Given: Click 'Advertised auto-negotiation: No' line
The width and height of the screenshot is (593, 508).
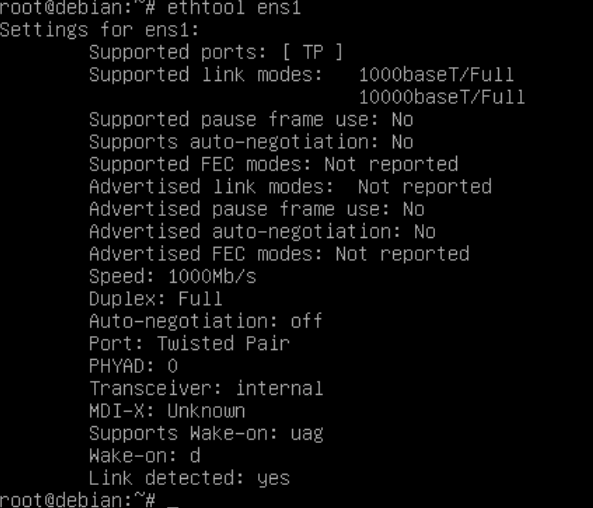Looking at the screenshot, I should 262,231.
